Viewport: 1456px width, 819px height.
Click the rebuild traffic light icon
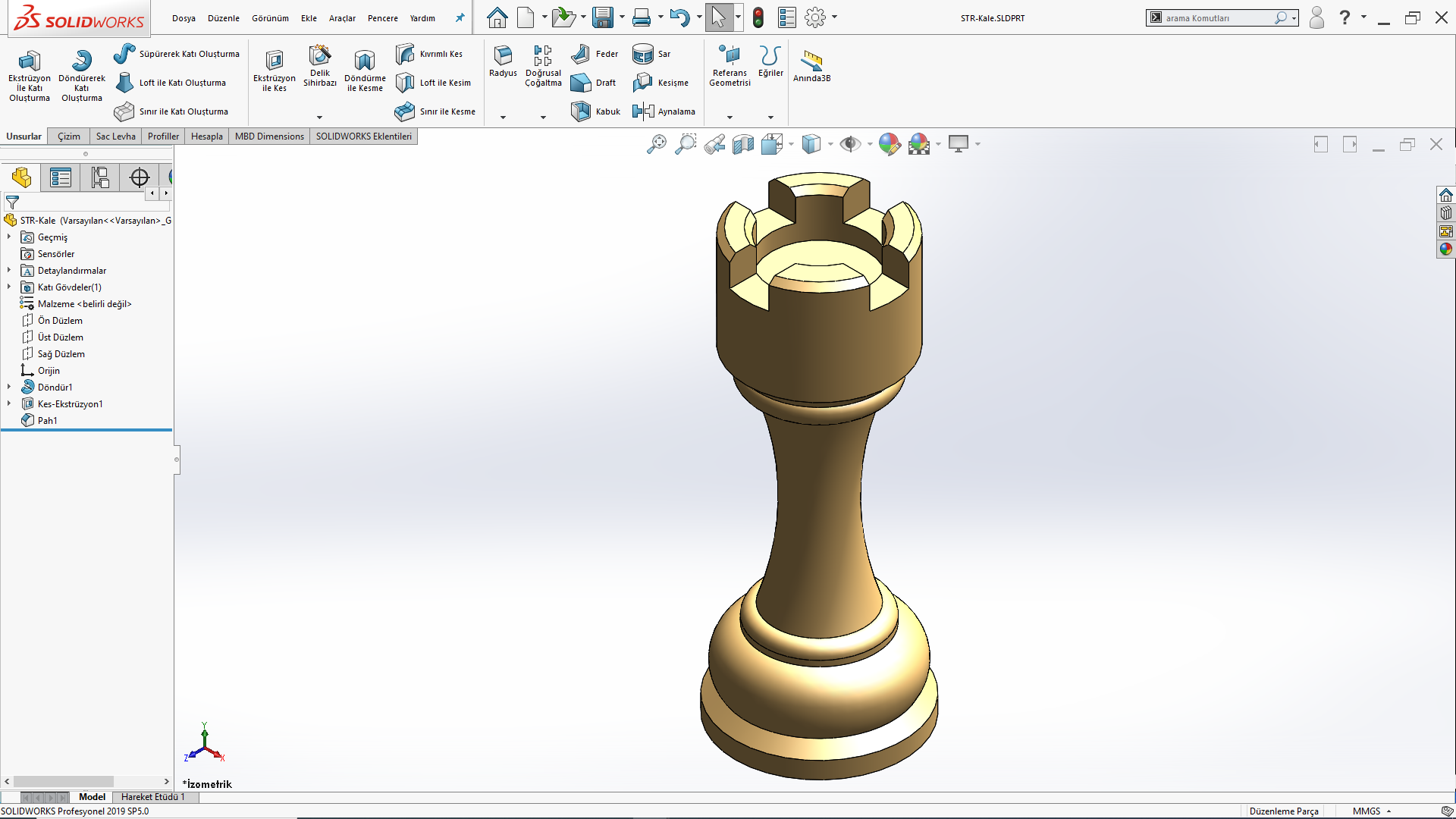coord(758,17)
